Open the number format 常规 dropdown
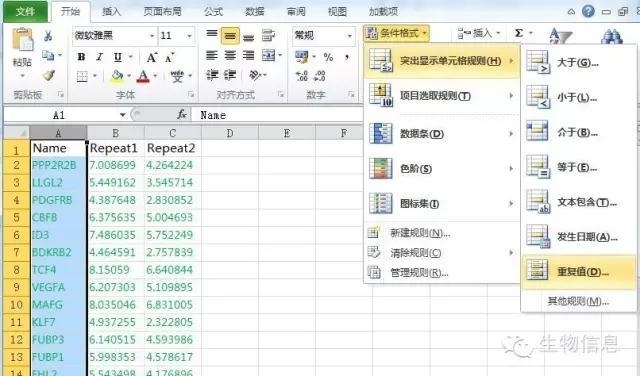 pos(349,36)
